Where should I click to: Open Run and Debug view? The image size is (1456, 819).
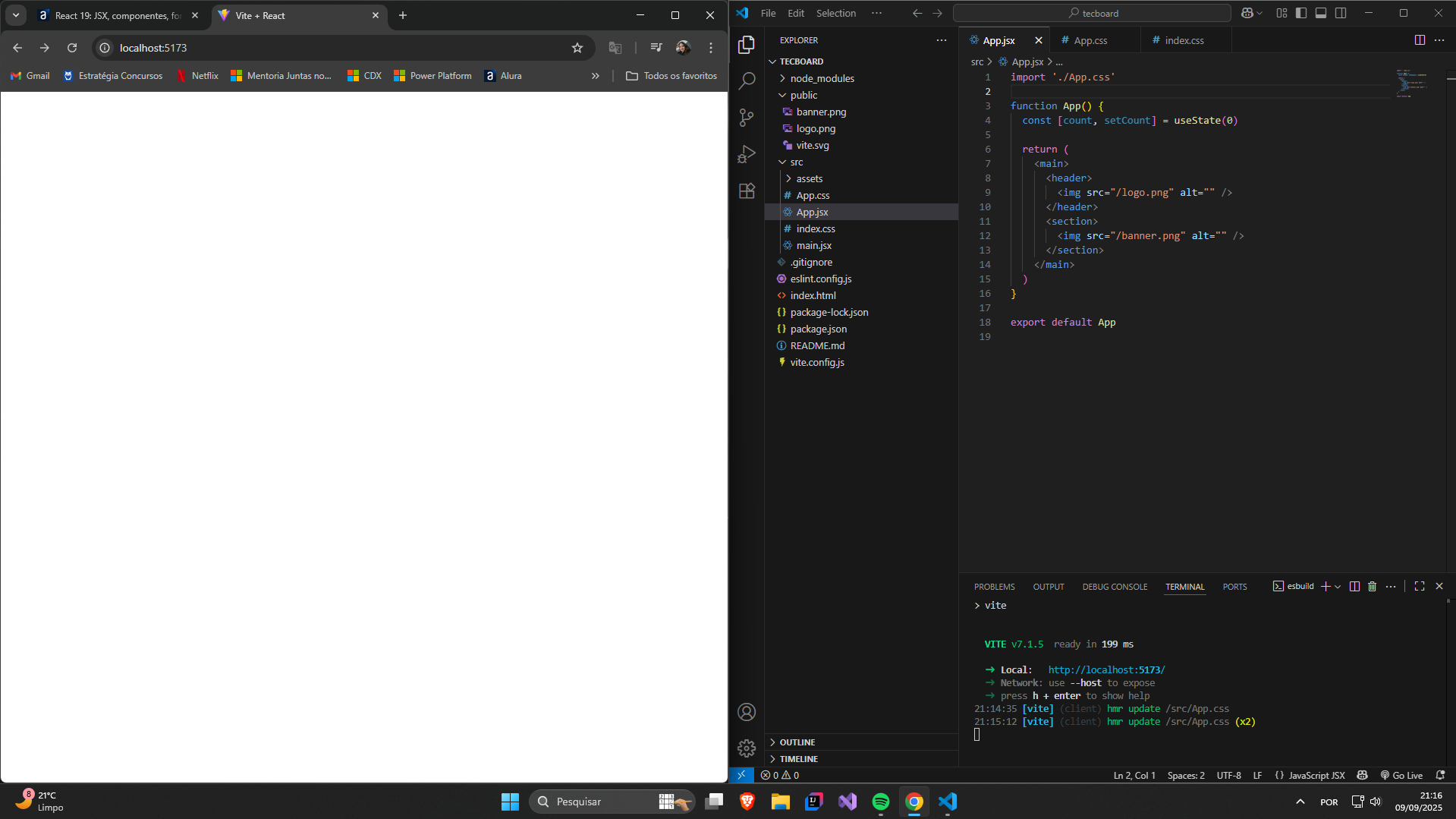[x=747, y=154]
